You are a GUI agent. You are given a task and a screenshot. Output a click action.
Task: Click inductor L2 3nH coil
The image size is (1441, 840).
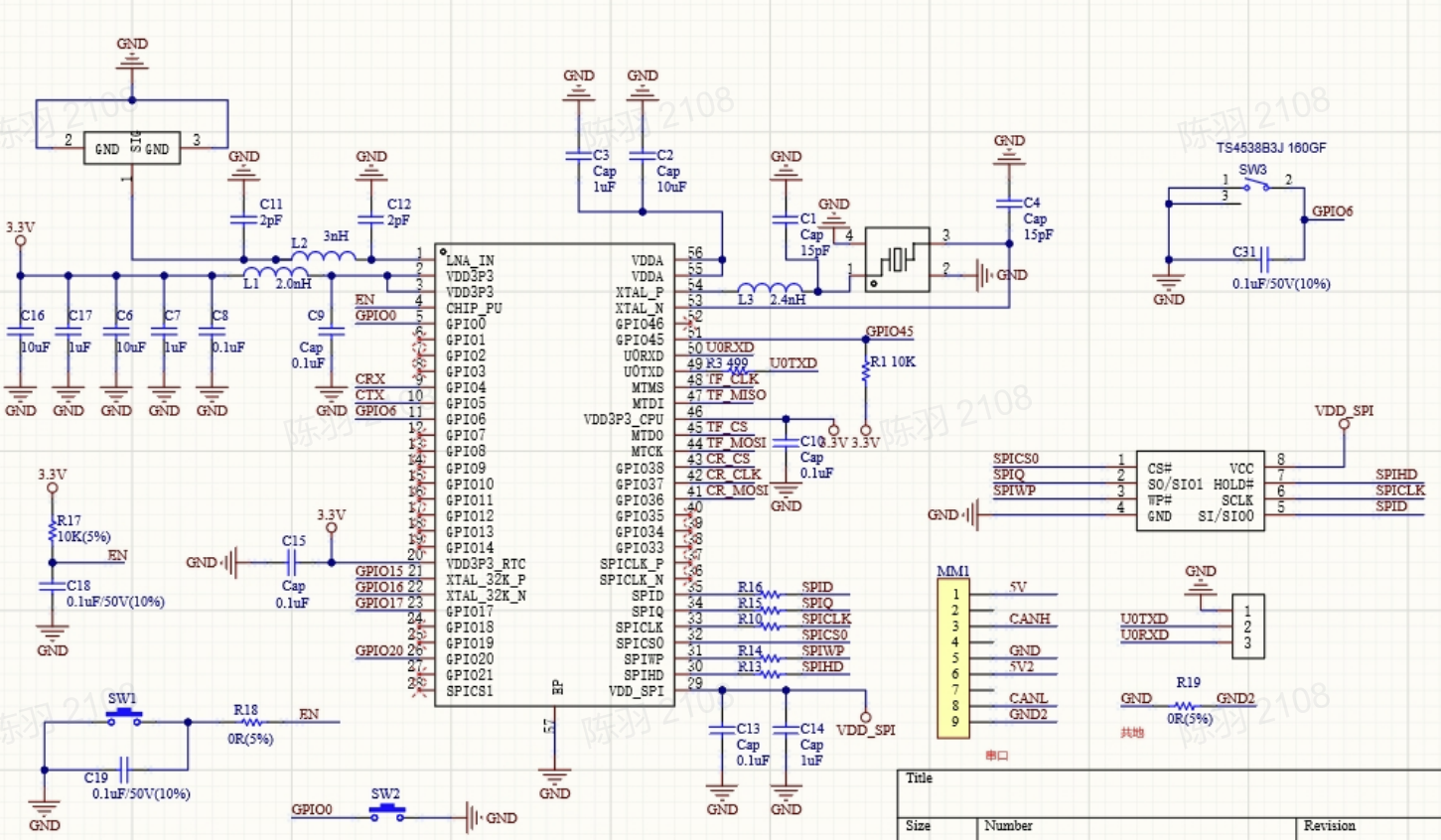coord(324,254)
